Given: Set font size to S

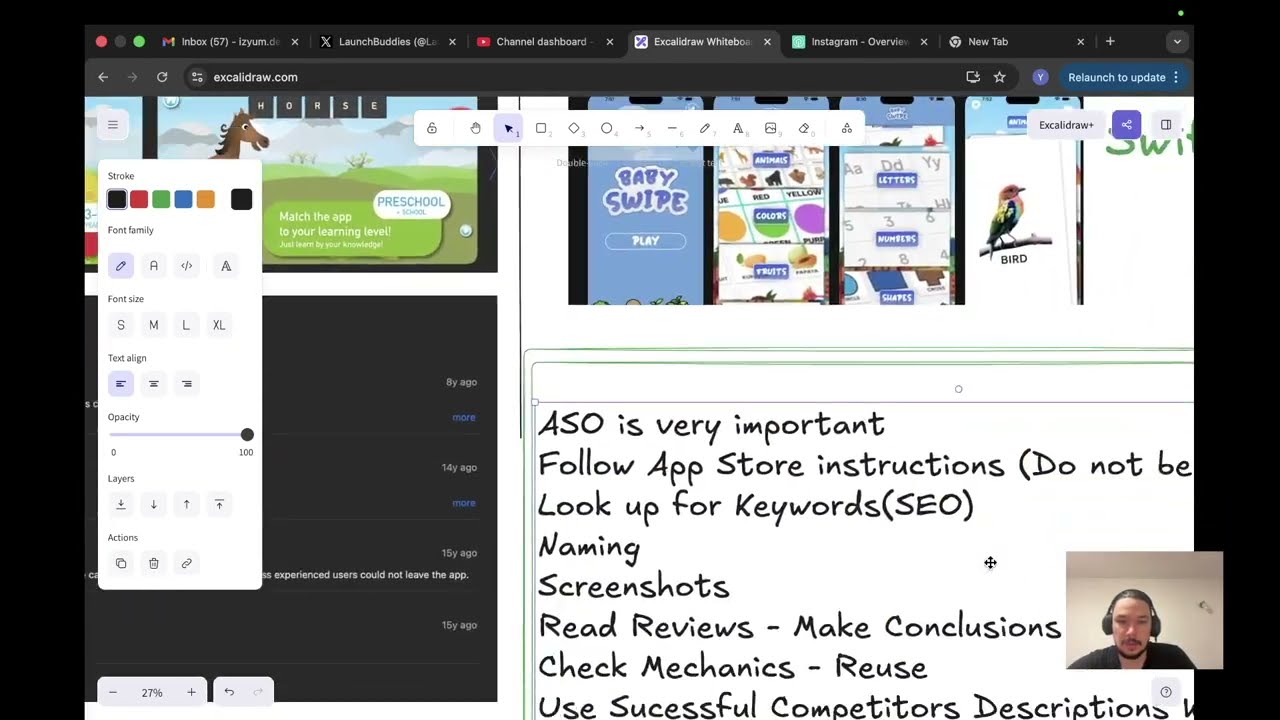Looking at the screenshot, I should coord(121,325).
